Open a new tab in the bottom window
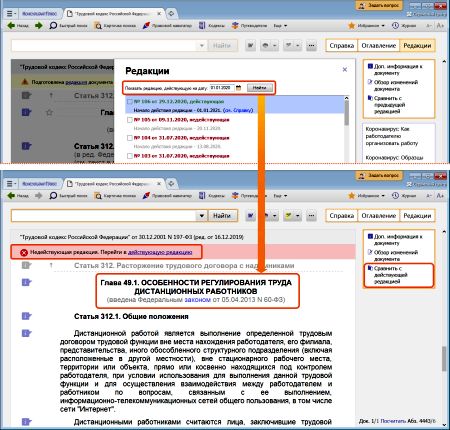 point(171,184)
